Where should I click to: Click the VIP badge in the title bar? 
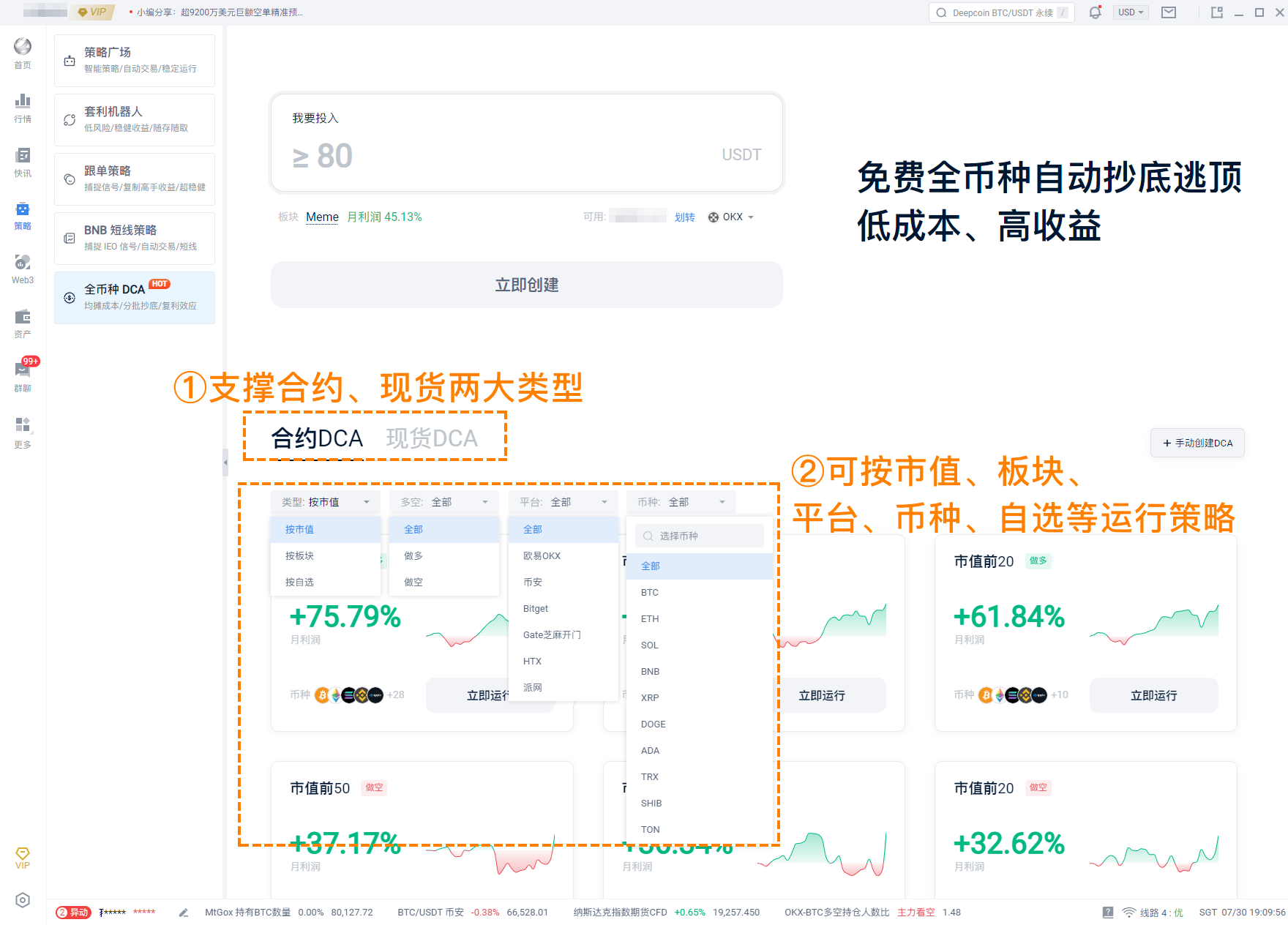click(x=93, y=12)
